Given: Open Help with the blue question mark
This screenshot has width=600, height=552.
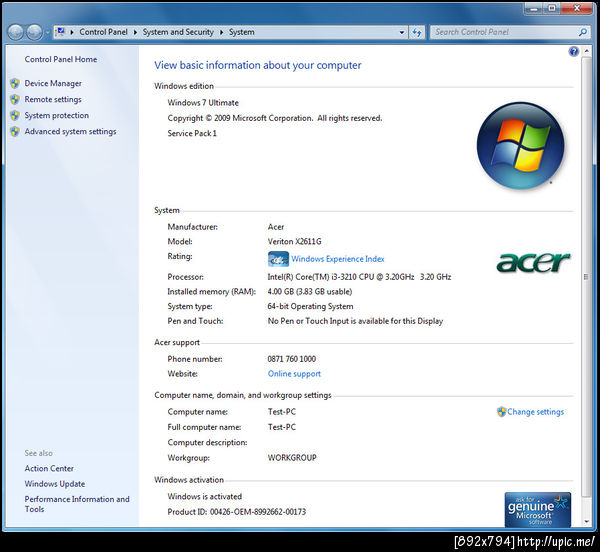Looking at the screenshot, I should (573, 51).
